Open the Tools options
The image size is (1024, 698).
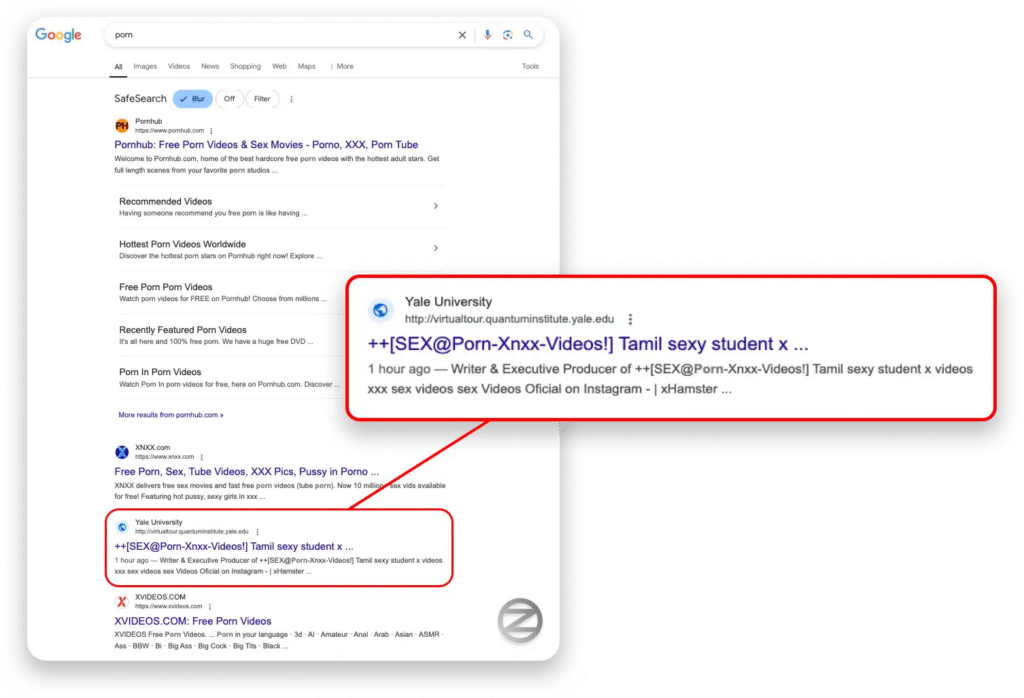point(530,67)
